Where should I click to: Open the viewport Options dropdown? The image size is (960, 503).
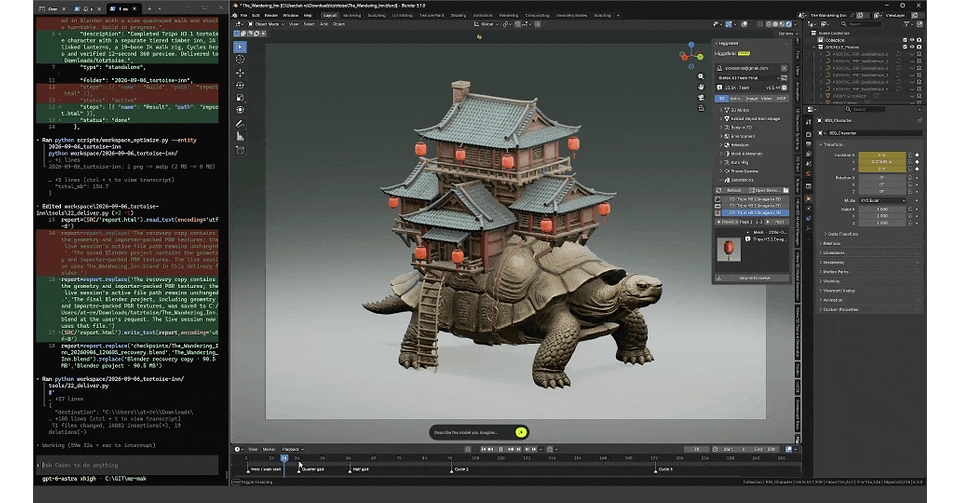pos(786,34)
